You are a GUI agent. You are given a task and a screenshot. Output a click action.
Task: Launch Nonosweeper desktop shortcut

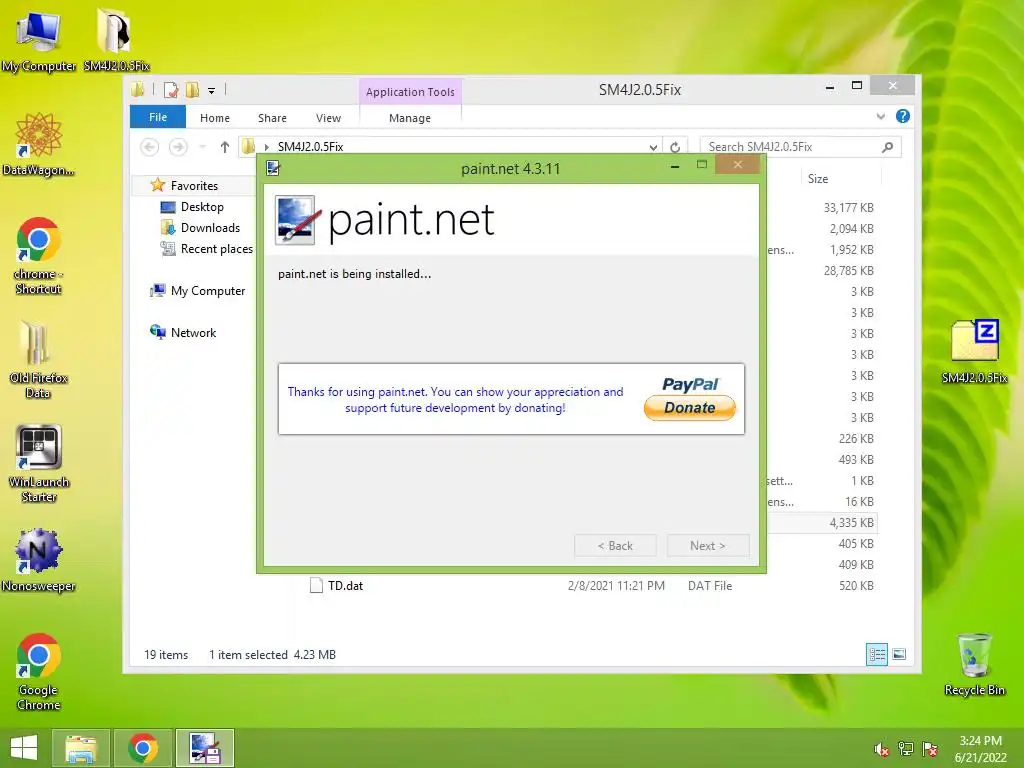38,560
